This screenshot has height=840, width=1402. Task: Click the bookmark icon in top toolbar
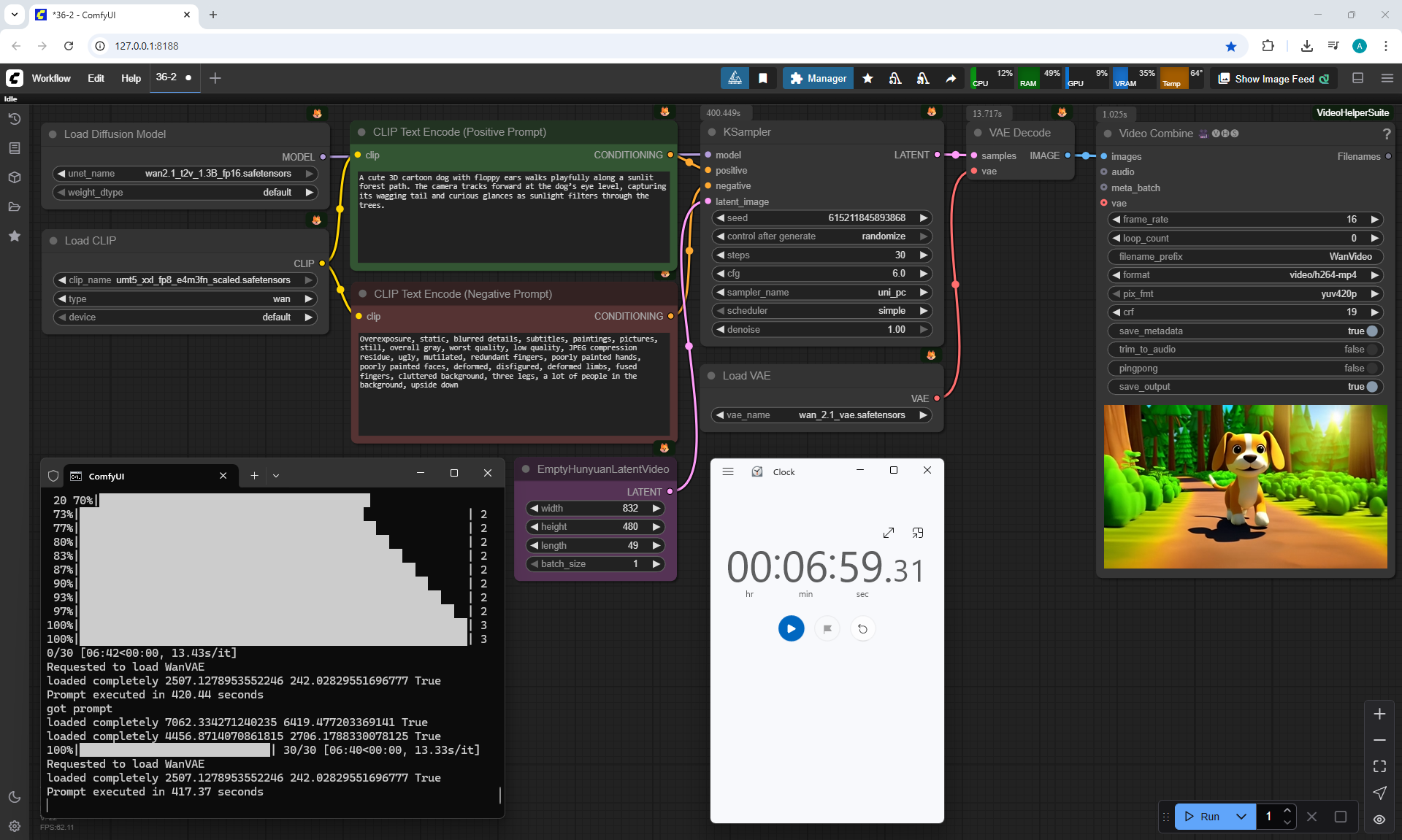tap(763, 78)
